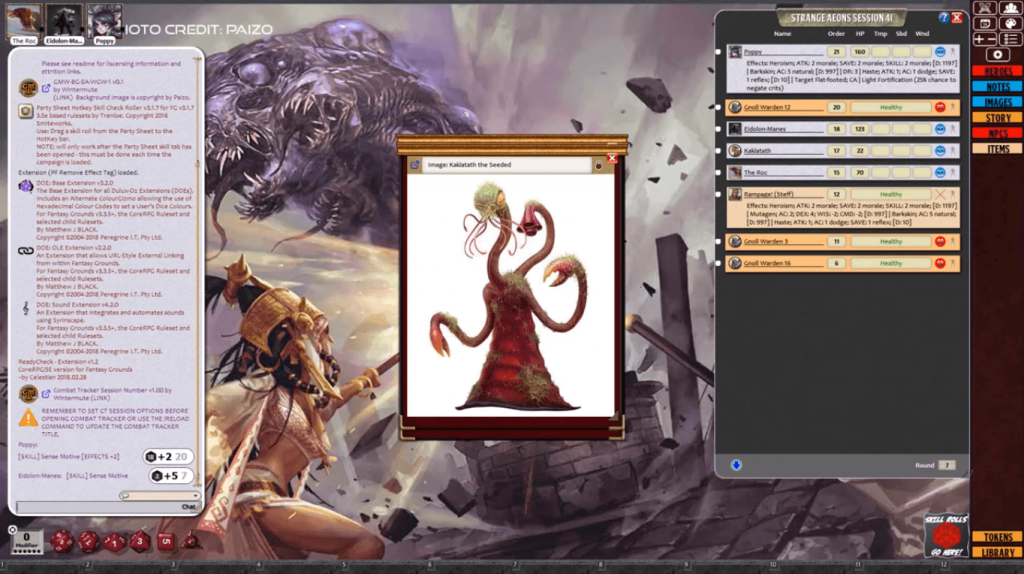This screenshot has height=574, width=1024.
Task: Click the d12 die
Action: coord(88,541)
